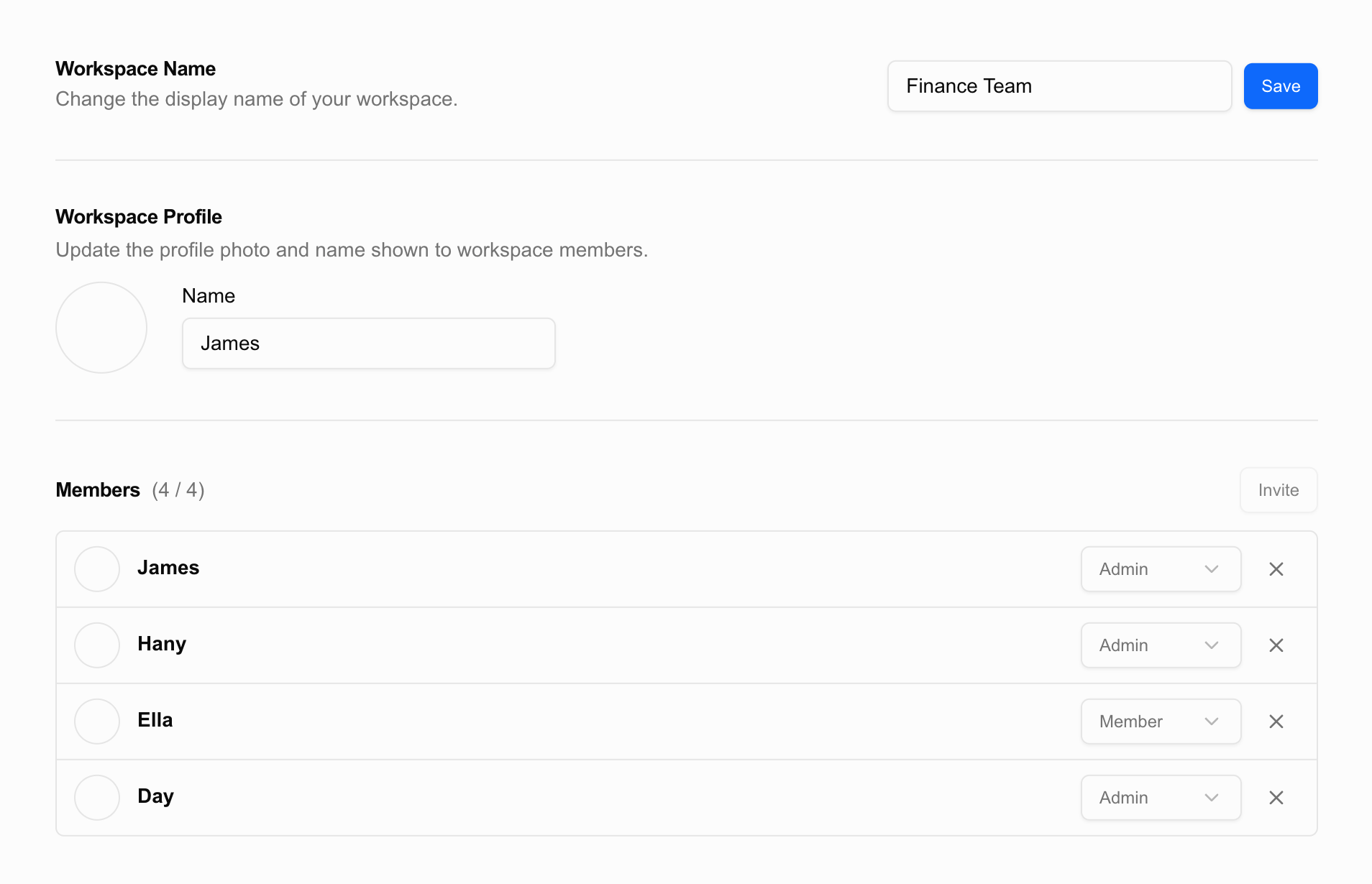Viewport: 1372px width, 884px height.
Task: Remove James from members list
Action: [x=1276, y=569]
